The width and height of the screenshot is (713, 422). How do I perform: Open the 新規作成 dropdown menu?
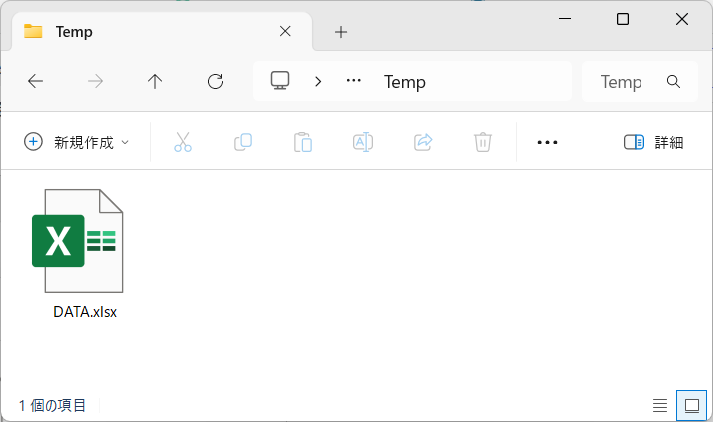(76, 142)
